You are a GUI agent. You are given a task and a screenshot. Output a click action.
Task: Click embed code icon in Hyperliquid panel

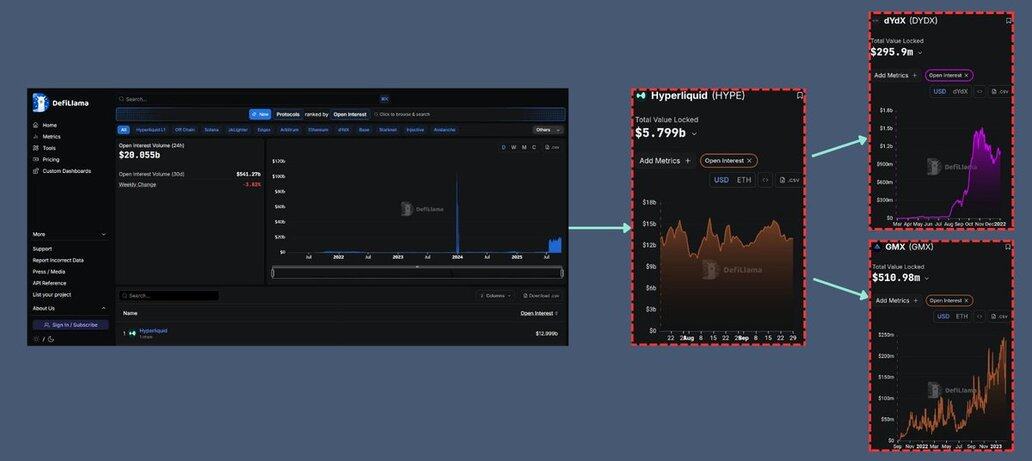(765, 180)
